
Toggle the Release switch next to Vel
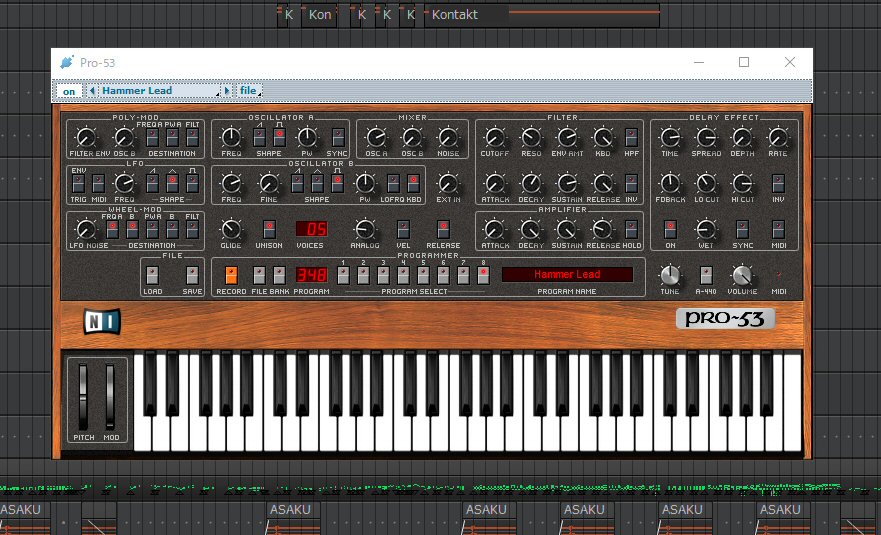click(443, 229)
